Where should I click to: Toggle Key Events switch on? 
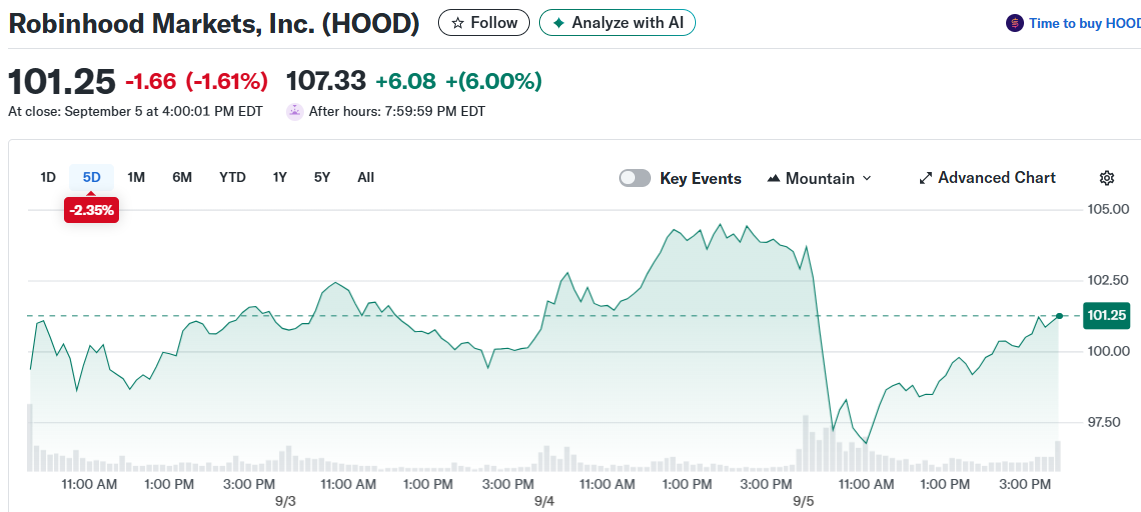click(x=635, y=178)
